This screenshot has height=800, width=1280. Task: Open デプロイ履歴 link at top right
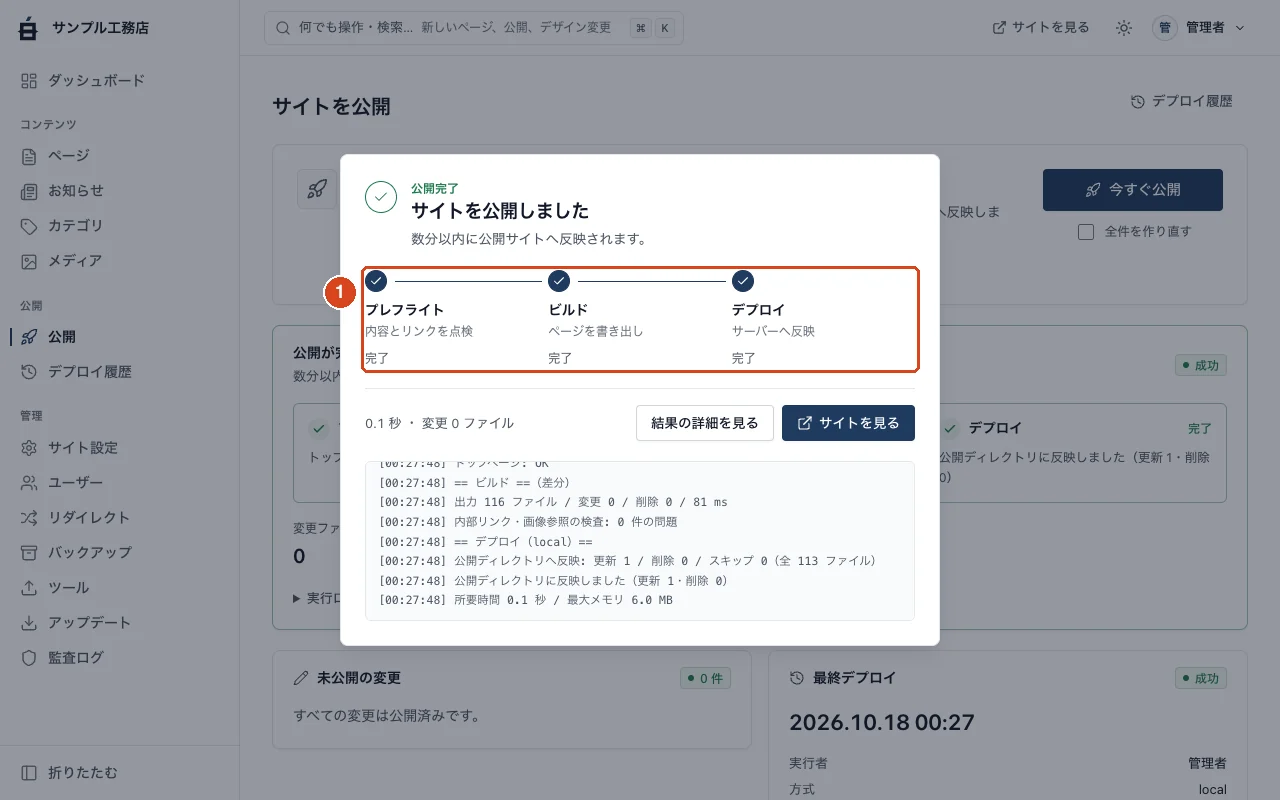(x=1182, y=101)
